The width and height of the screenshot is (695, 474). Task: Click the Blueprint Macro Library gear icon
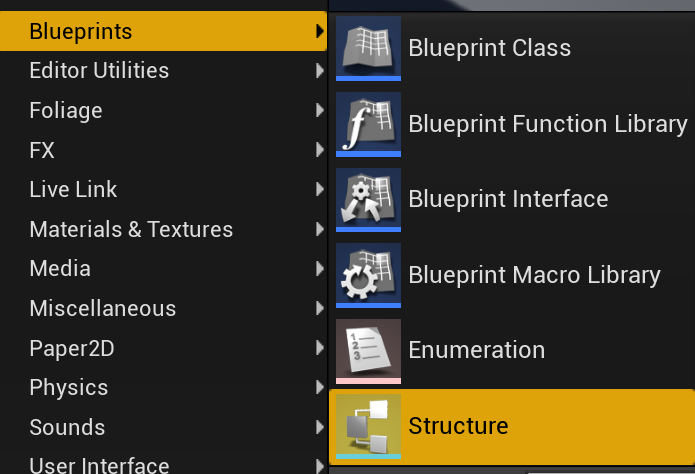(368, 275)
